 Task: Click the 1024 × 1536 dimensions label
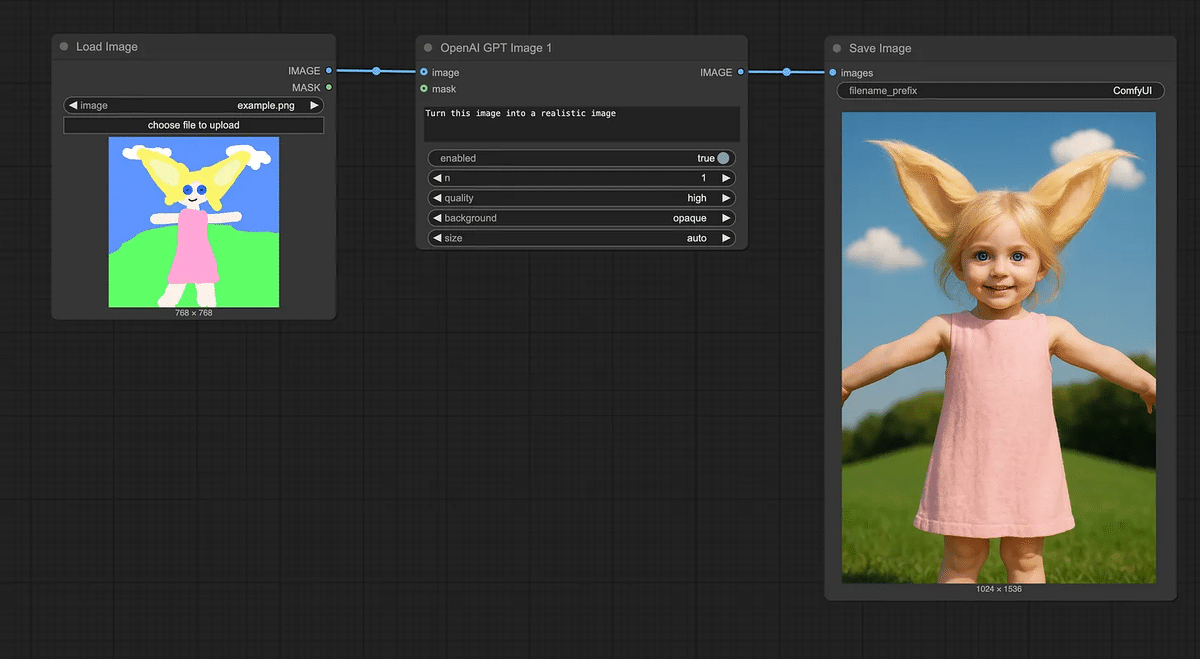pos(999,589)
